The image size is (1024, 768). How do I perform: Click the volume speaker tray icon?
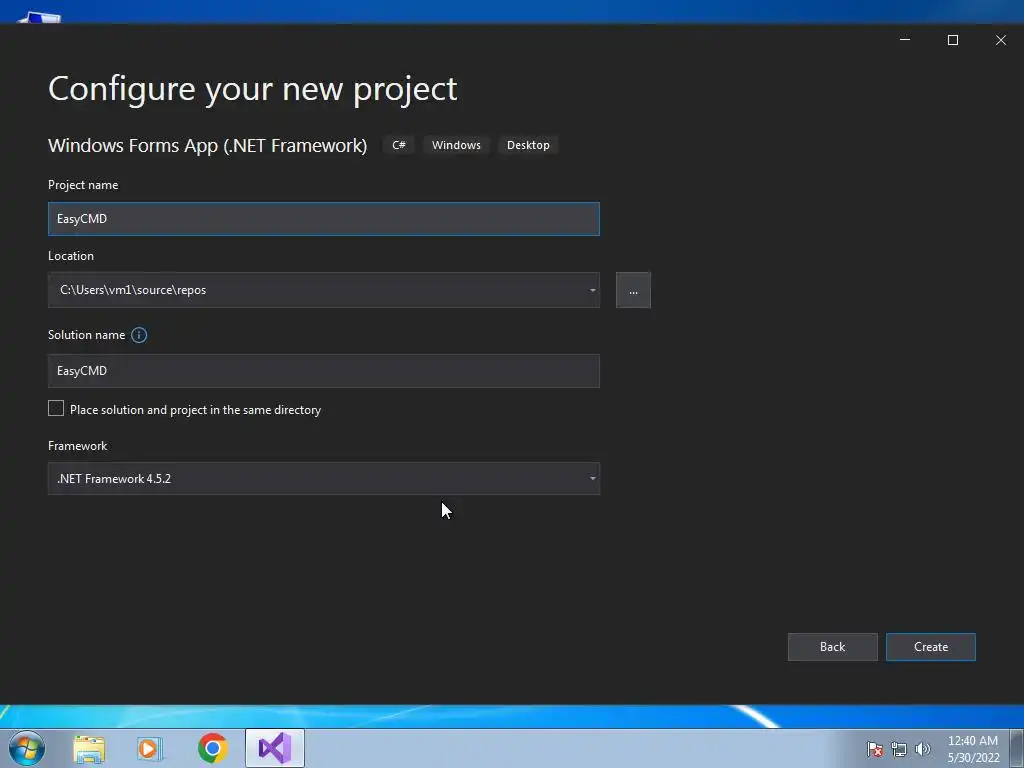click(x=923, y=749)
